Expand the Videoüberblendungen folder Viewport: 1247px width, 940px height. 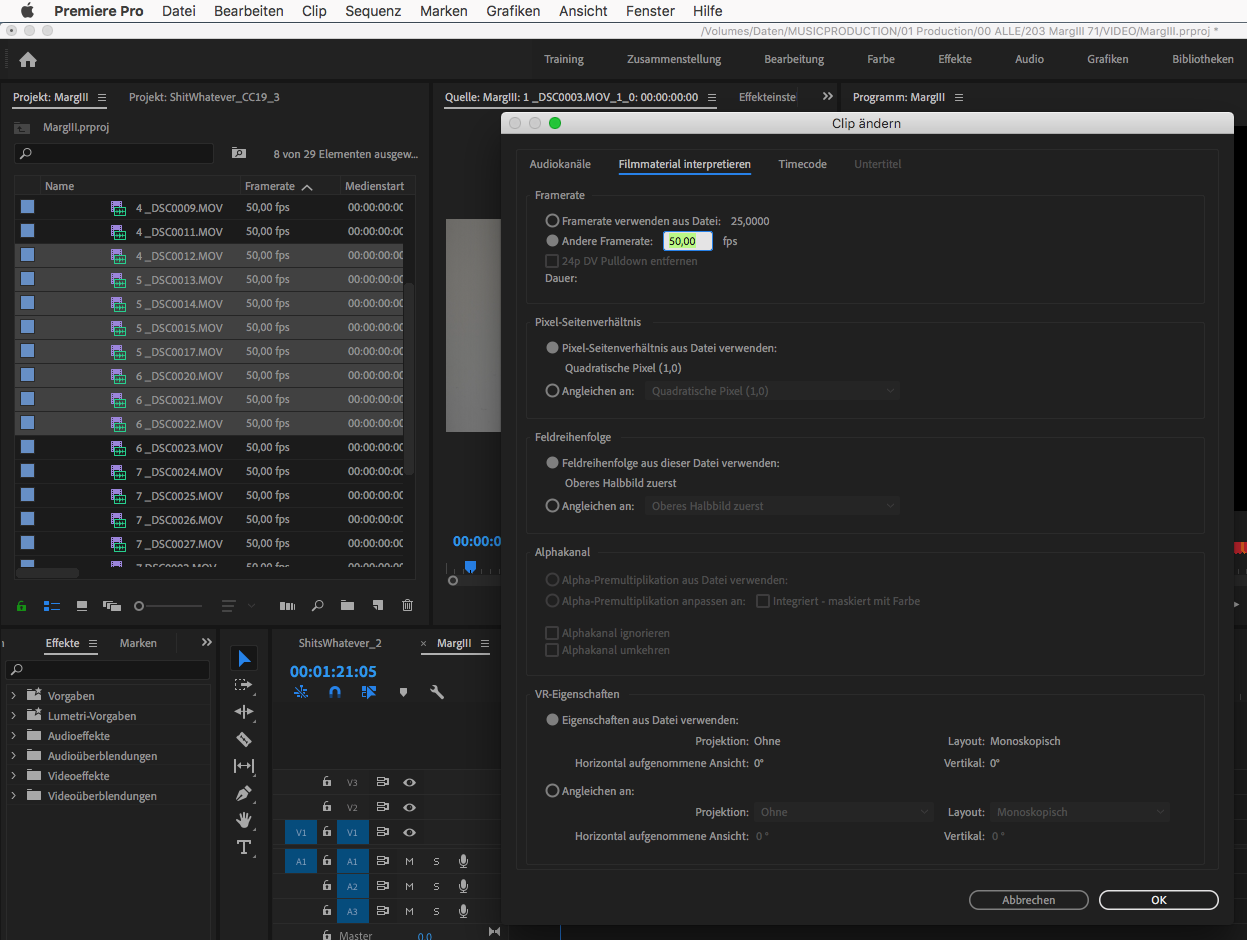click(x=14, y=796)
